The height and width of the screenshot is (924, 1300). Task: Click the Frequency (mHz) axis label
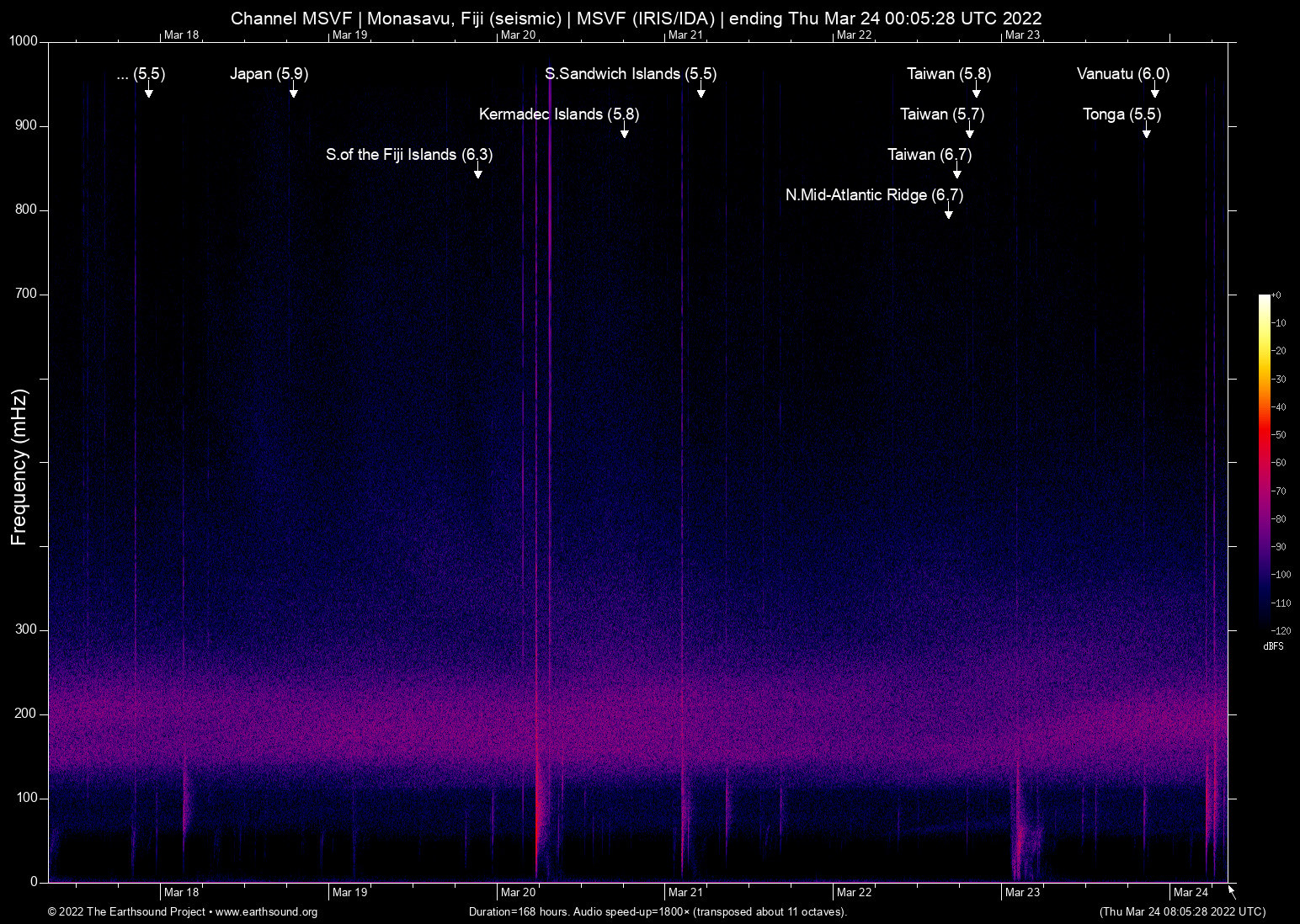pyautogui.click(x=19, y=467)
